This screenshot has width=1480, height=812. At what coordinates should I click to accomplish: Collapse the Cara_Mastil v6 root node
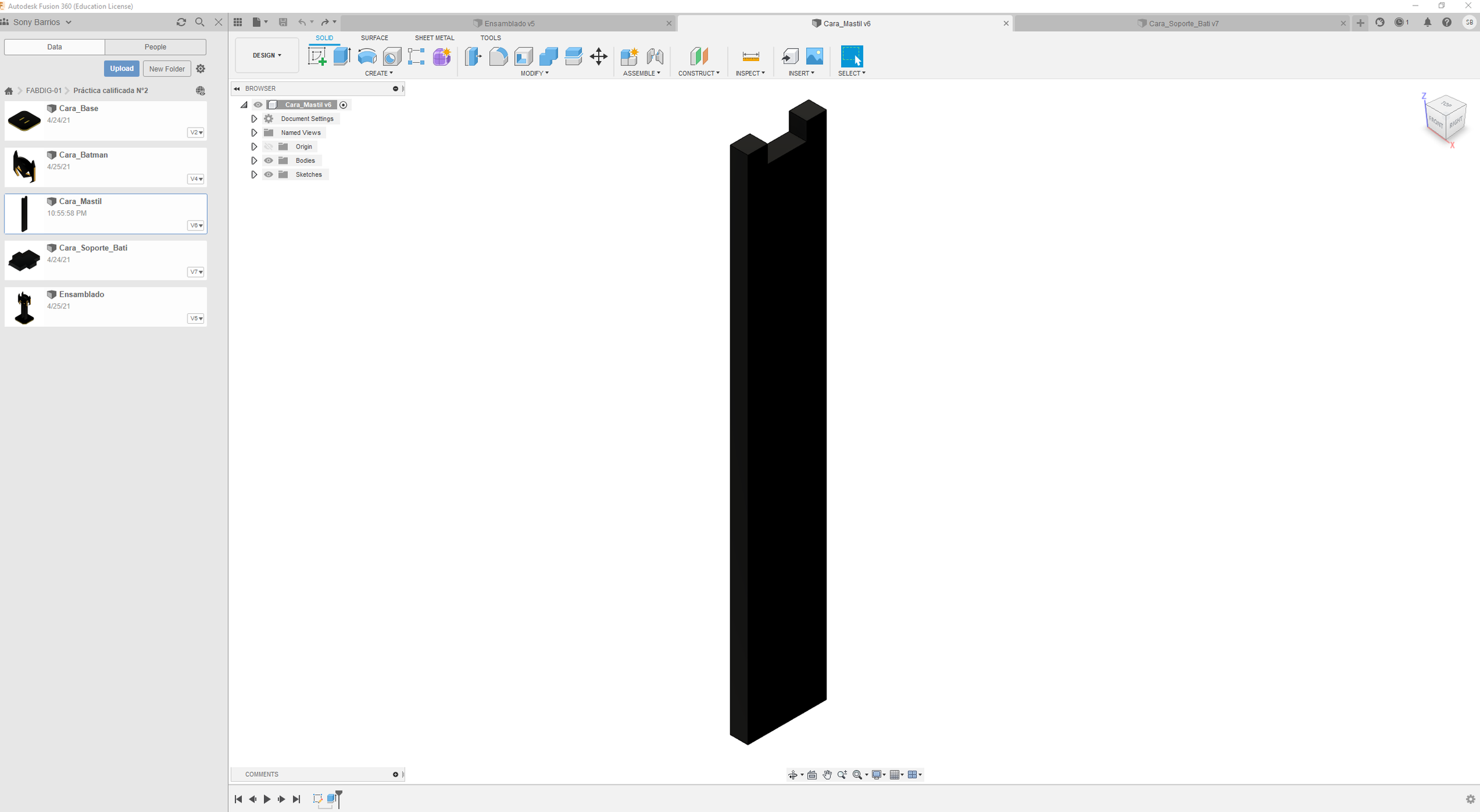[x=244, y=105]
